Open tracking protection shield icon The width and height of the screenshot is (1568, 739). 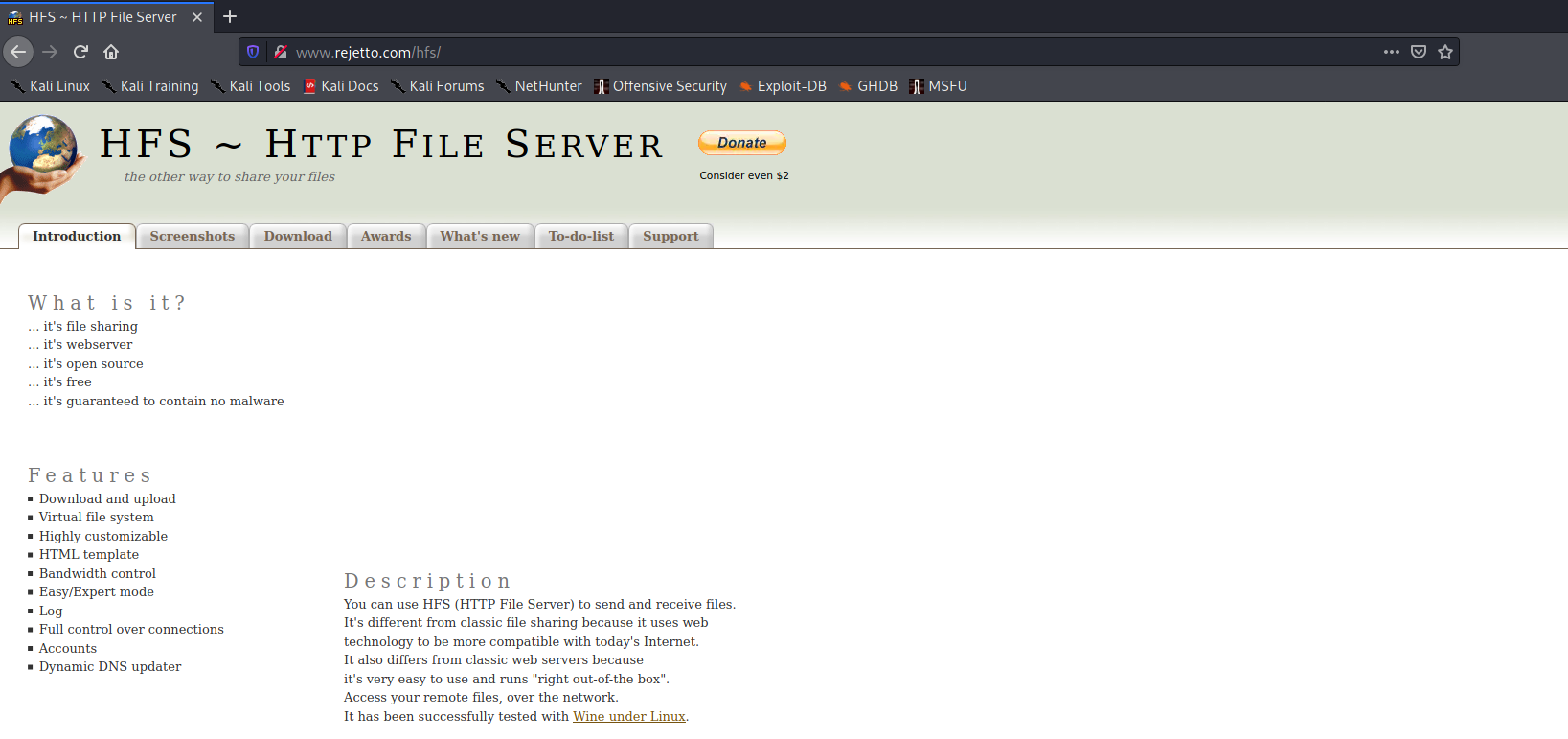click(x=253, y=52)
